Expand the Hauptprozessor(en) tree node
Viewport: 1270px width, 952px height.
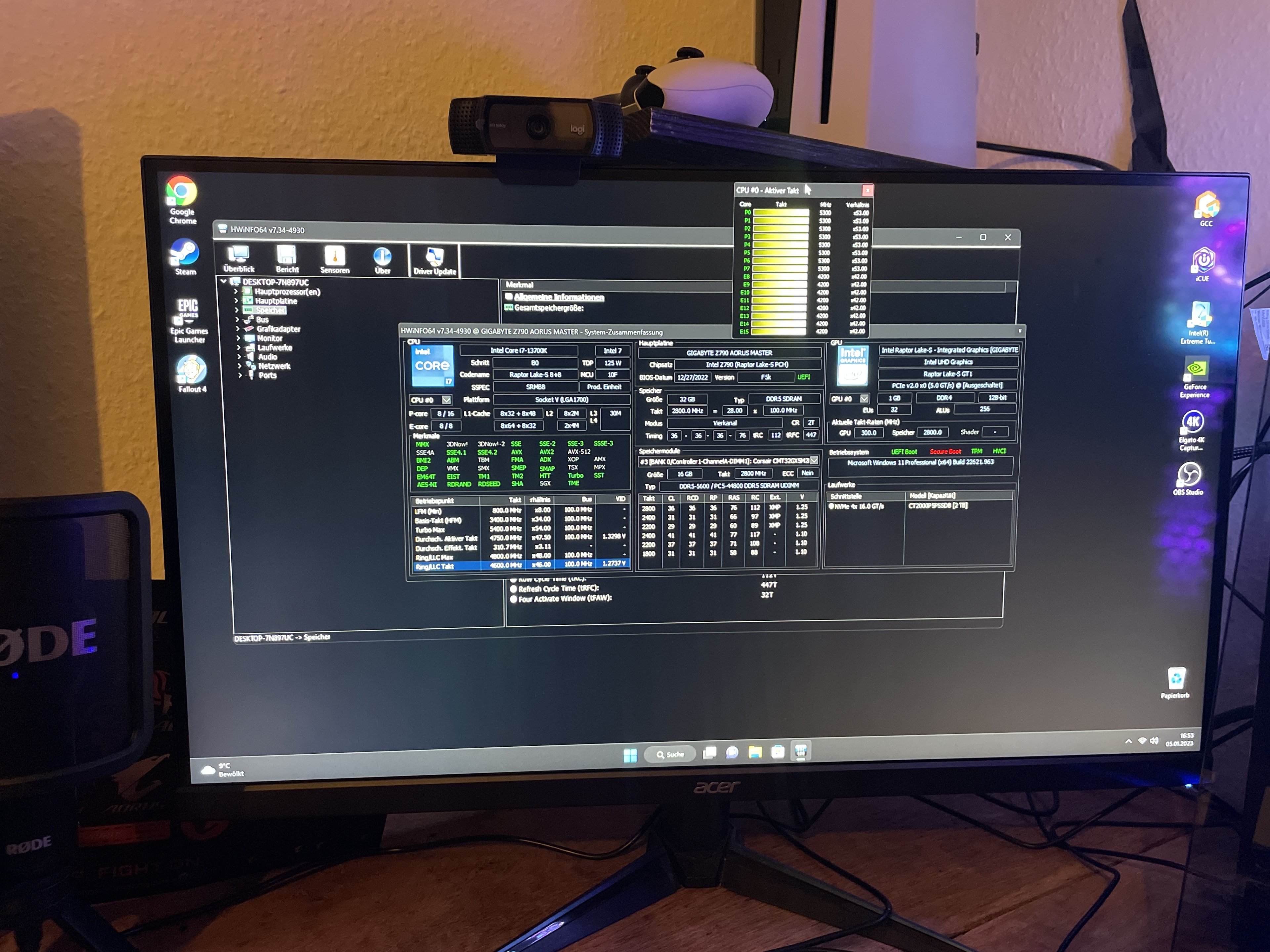tap(236, 292)
